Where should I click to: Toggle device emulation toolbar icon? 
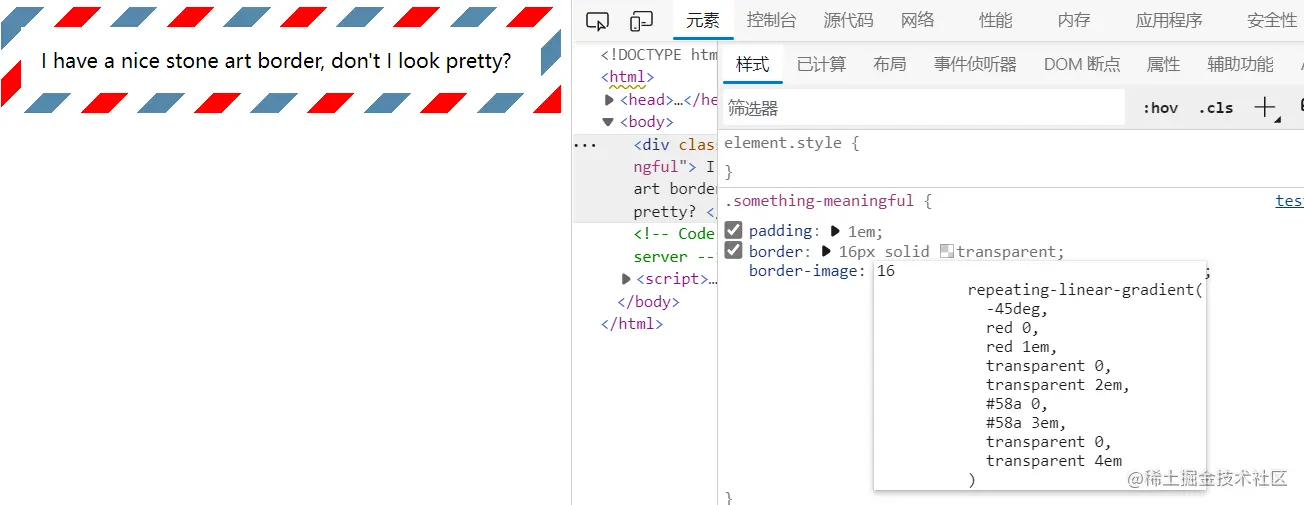[x=641, y=21]
